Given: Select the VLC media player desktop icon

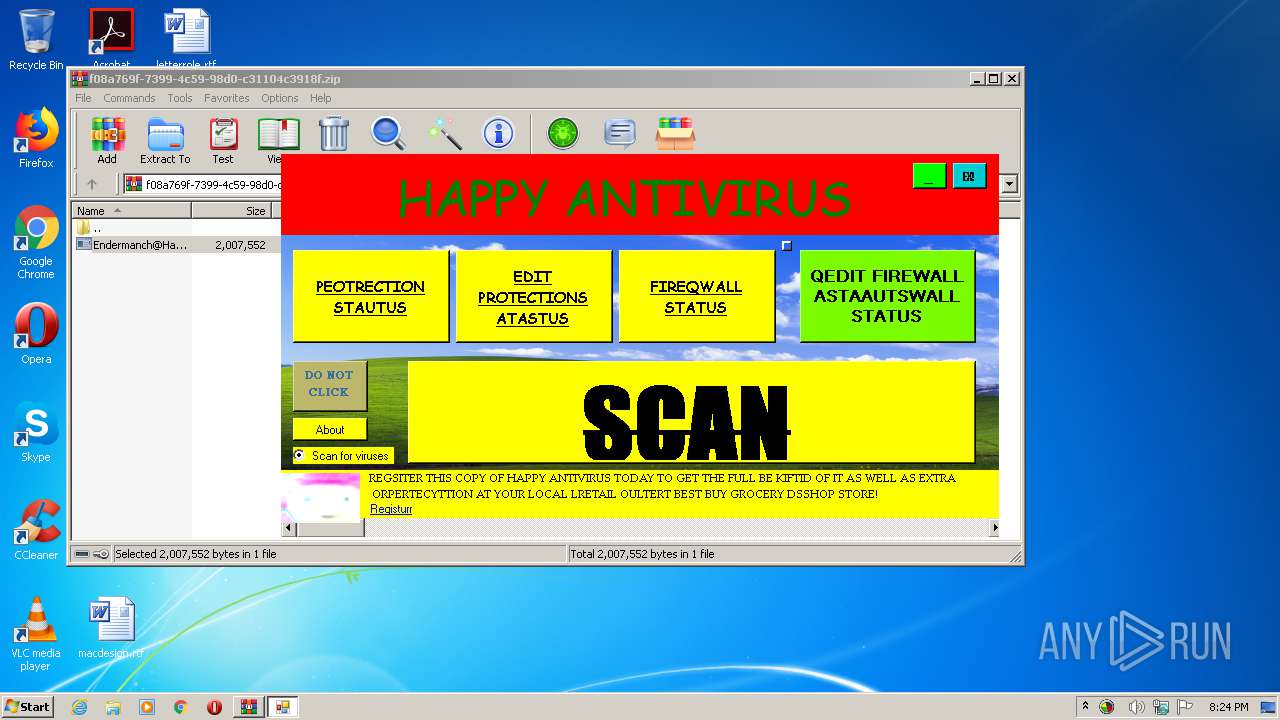Looking at the screenshot, I should click(x=36, y=634).
